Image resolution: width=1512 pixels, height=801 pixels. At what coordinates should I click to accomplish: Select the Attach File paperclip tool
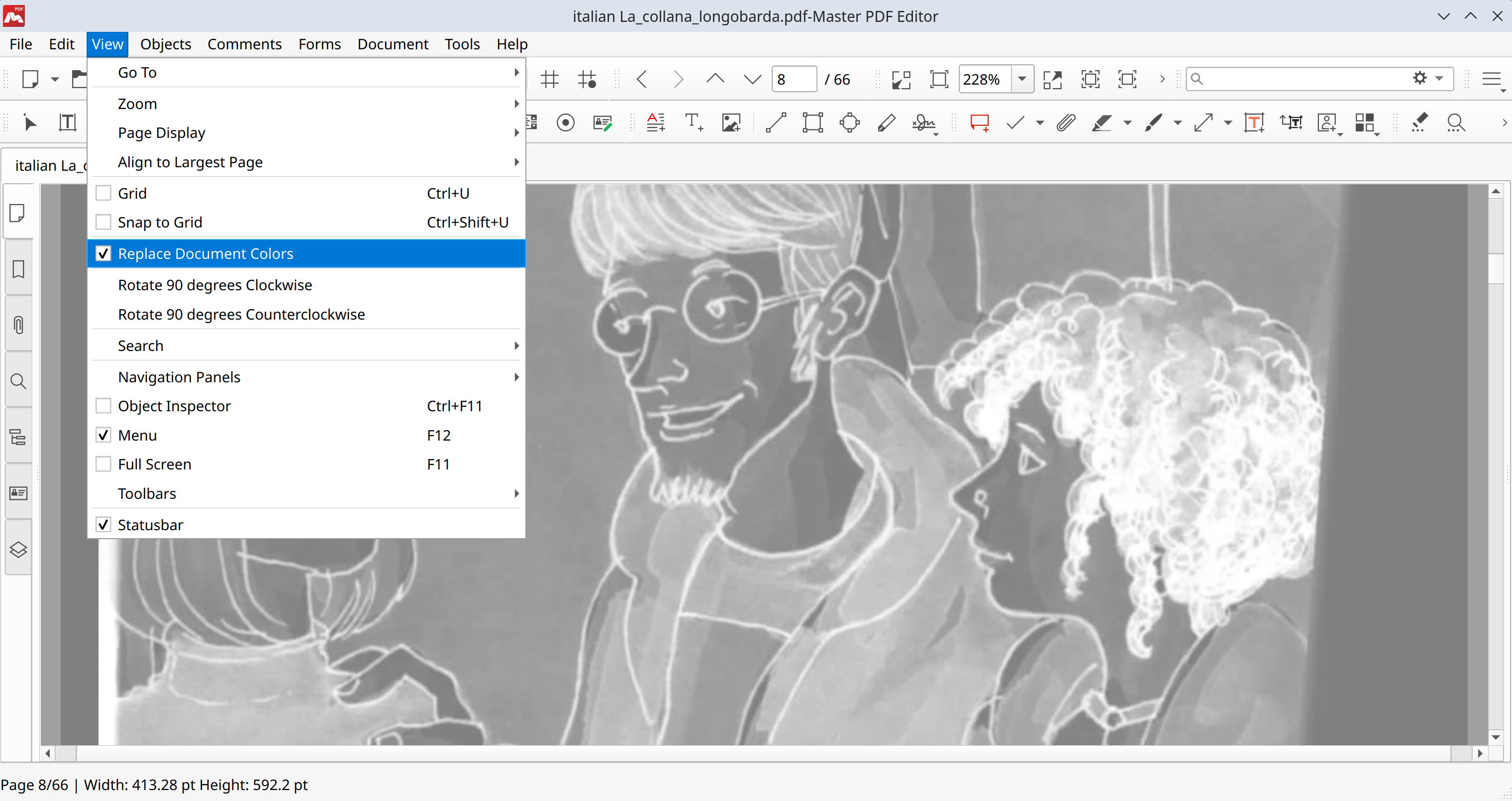1066,122
